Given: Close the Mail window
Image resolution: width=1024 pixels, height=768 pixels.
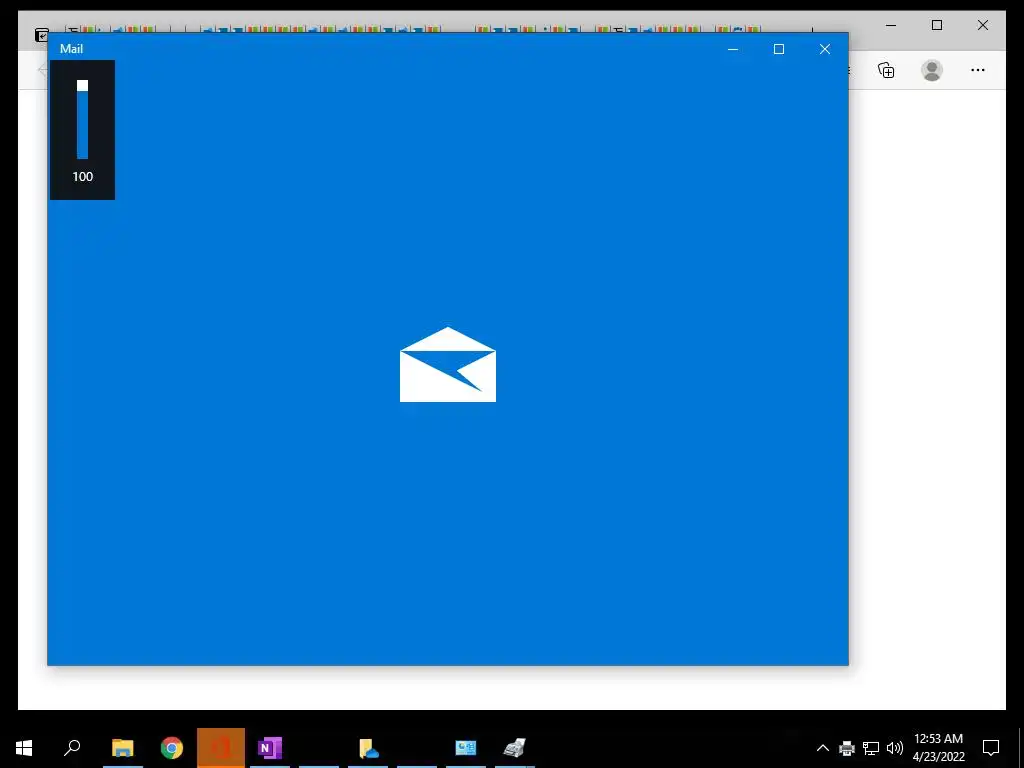Looking at the screenshot, I should pyautogui.click(x=825, y=49).
